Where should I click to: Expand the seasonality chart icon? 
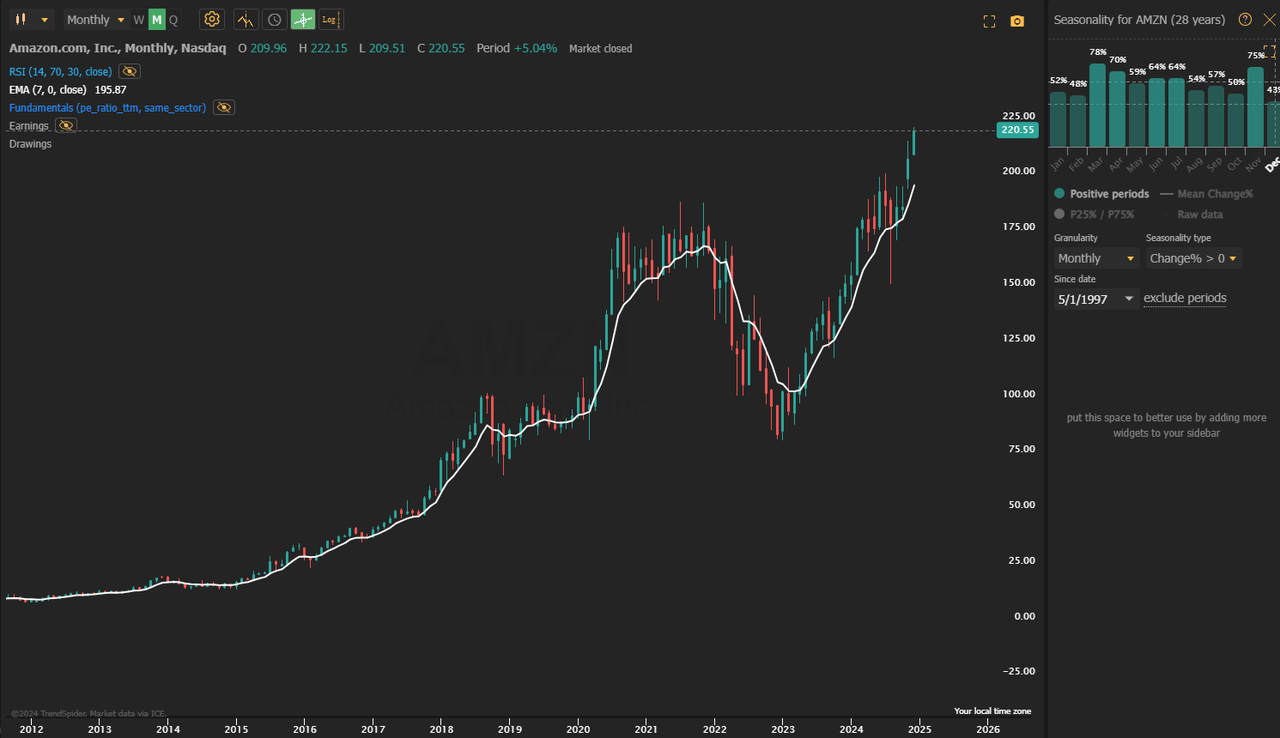pos(1271,51)
